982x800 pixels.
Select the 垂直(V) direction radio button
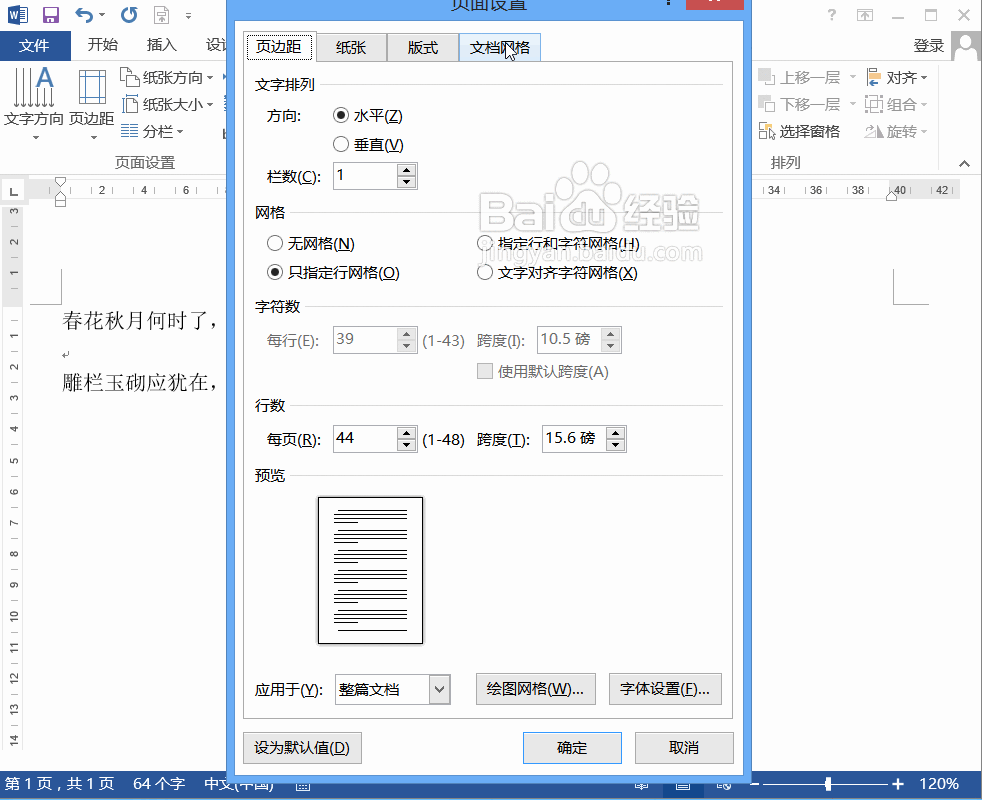coord(341,144)
